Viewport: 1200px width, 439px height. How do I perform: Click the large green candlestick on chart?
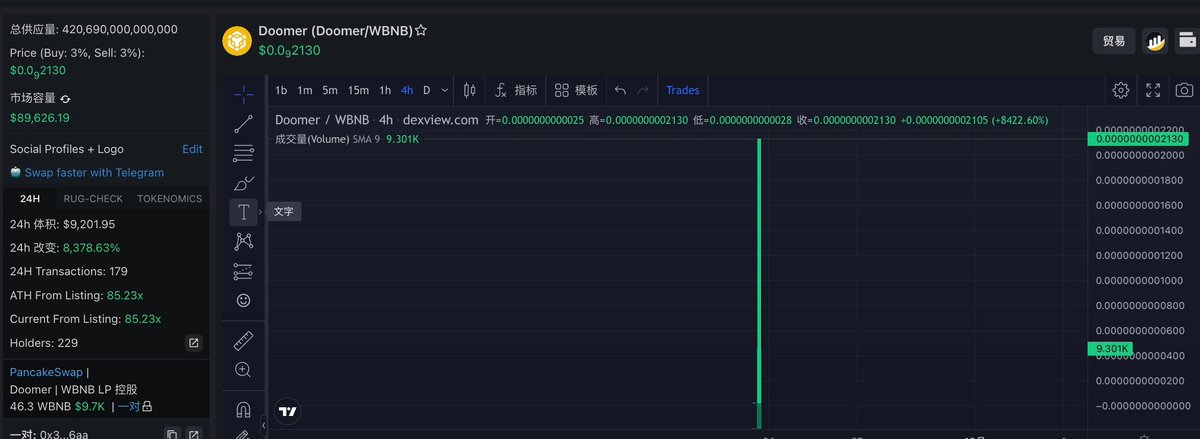[760, 270]
